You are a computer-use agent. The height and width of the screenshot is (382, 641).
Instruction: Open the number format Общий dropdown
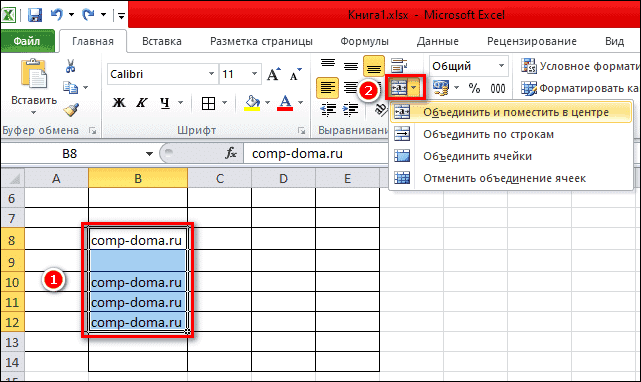tap(501, 66)
